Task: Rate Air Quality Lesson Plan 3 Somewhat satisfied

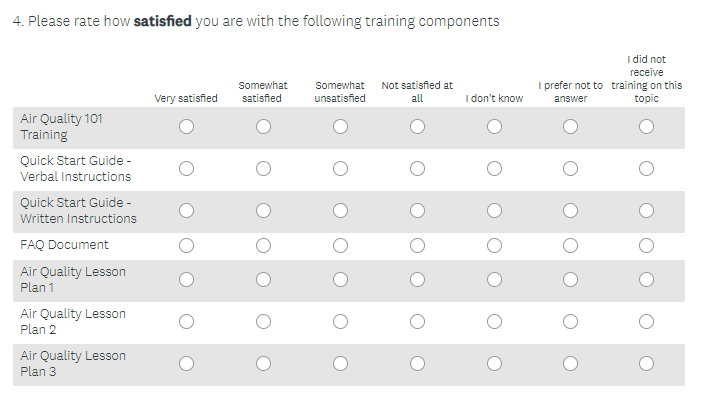Action: pos(263,364)
